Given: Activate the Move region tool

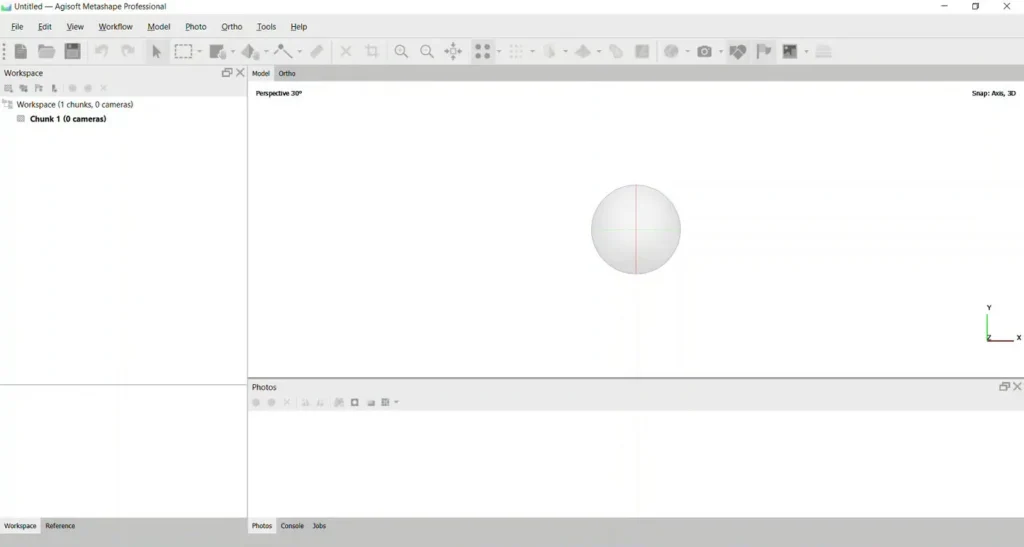Looking at the screenshot, I should tap(217, 51).
